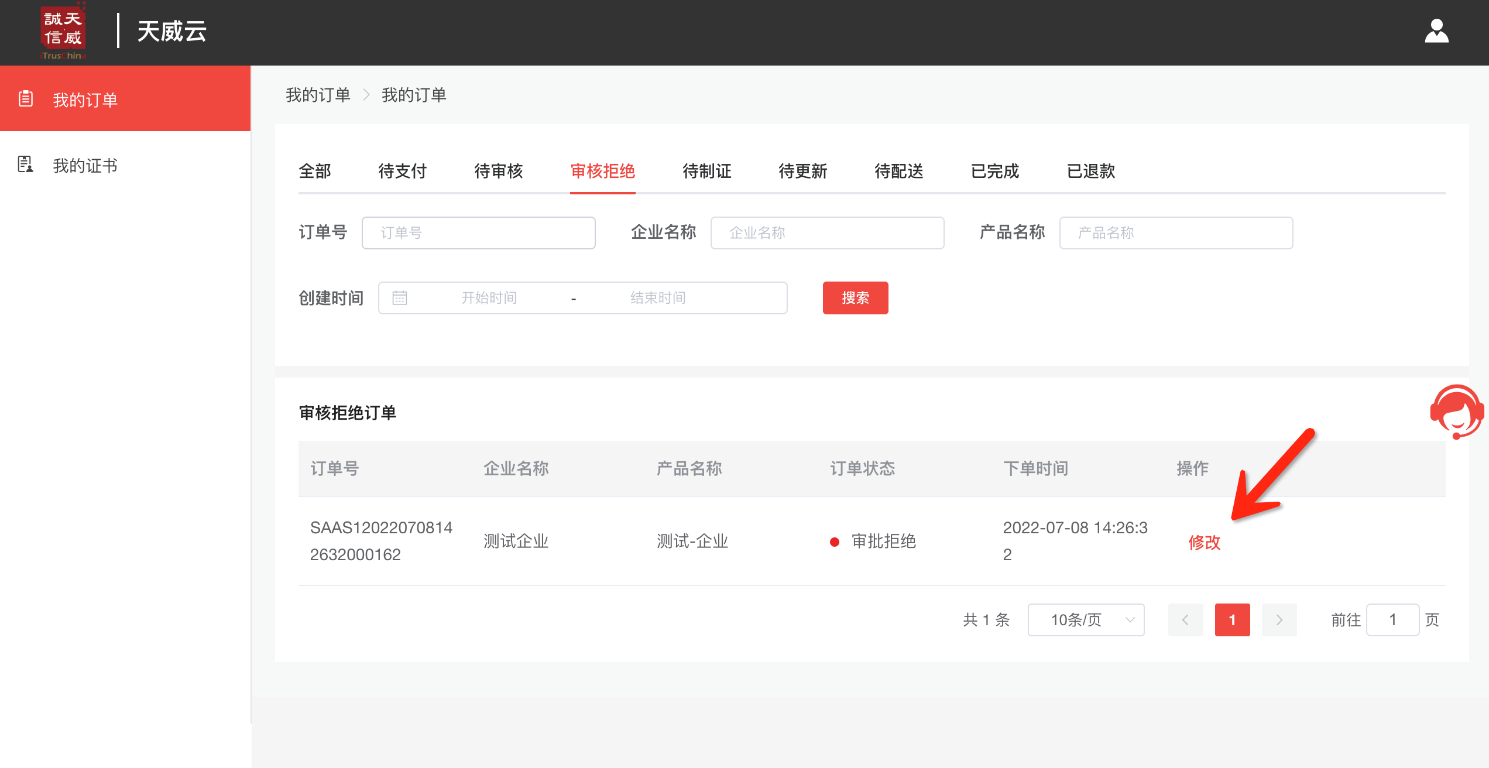Click the My Certificates icon in sidebar
1489x768 pixels.
(26, 165)
